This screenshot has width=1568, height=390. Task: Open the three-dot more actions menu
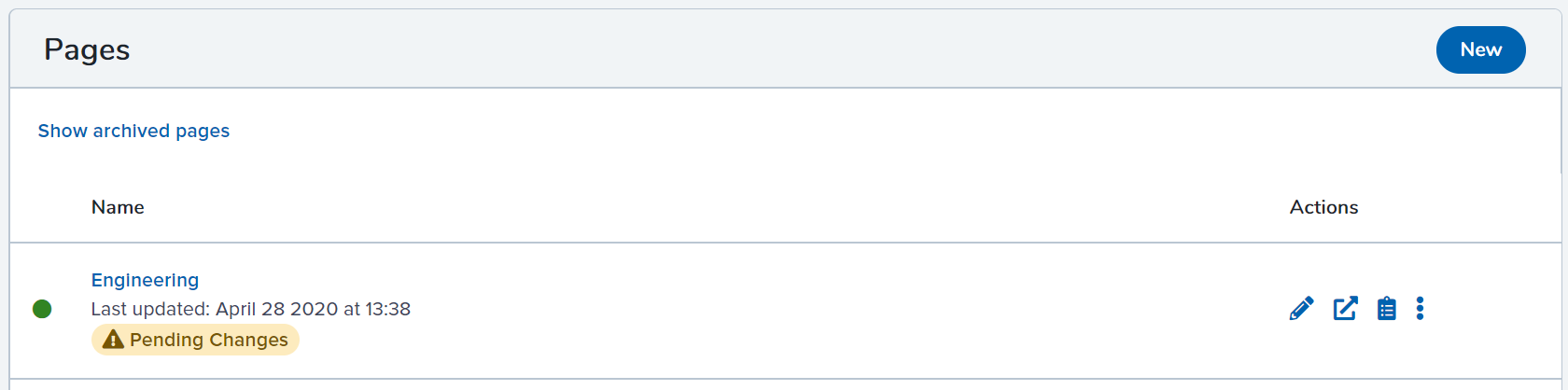[1420, 309]
